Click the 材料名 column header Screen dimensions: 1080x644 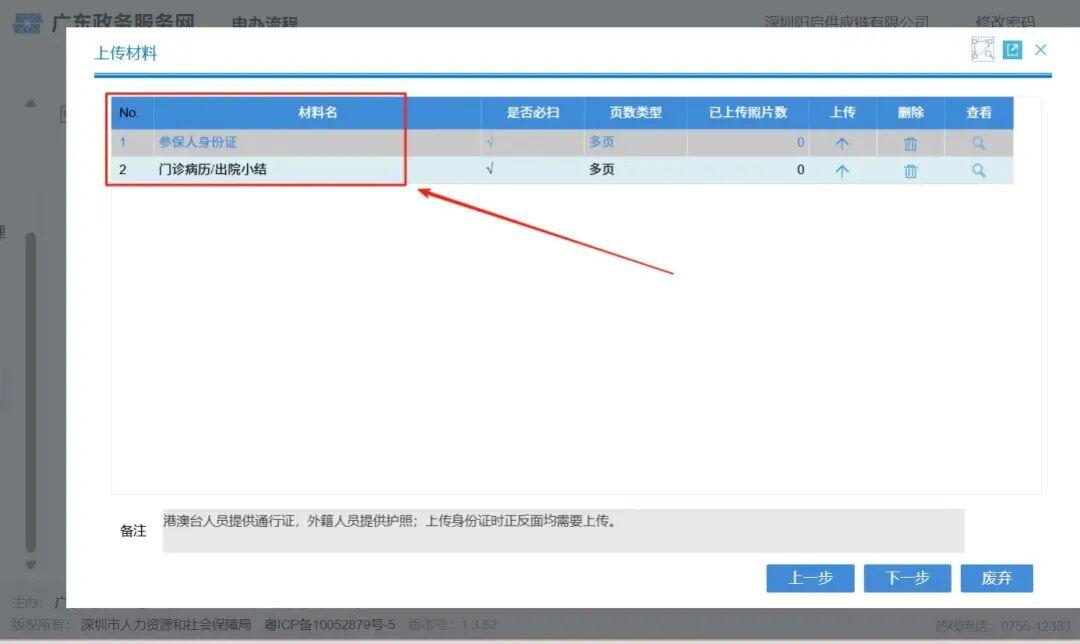pos(317,113)
